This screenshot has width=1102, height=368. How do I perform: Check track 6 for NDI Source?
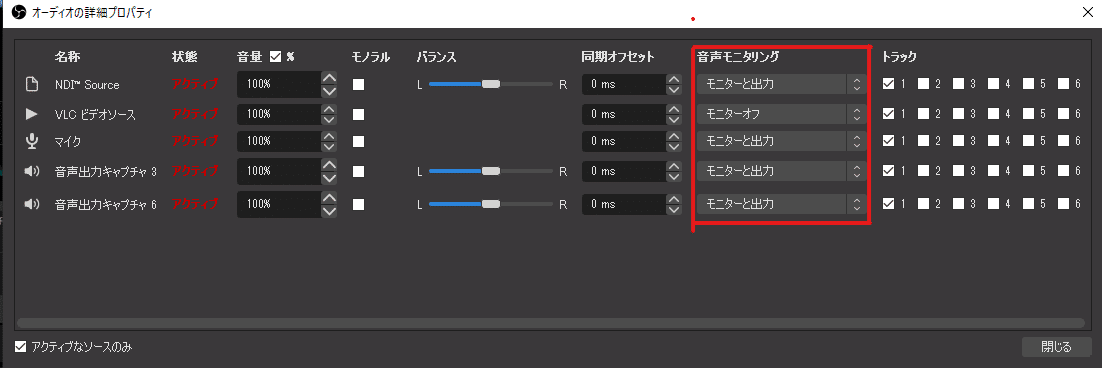[1063, 84]
